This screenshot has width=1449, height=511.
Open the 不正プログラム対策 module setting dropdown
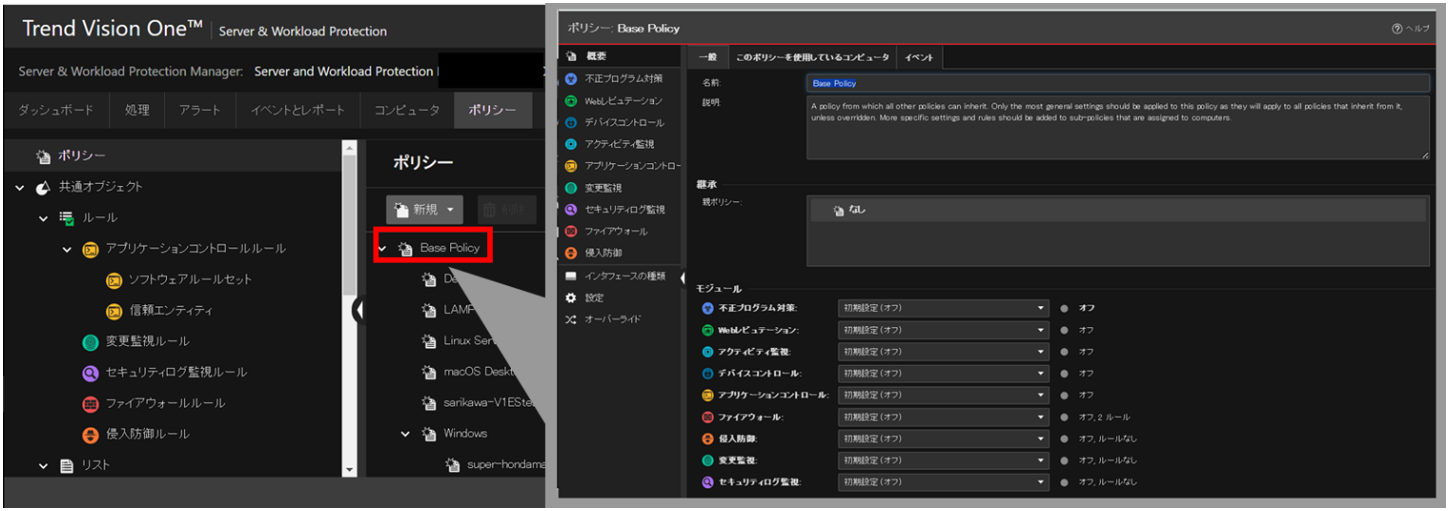[943, 308]
